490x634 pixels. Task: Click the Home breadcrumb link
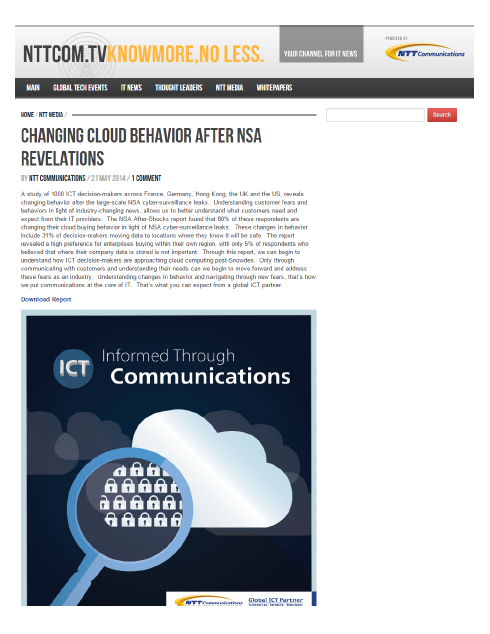(27, 115)
